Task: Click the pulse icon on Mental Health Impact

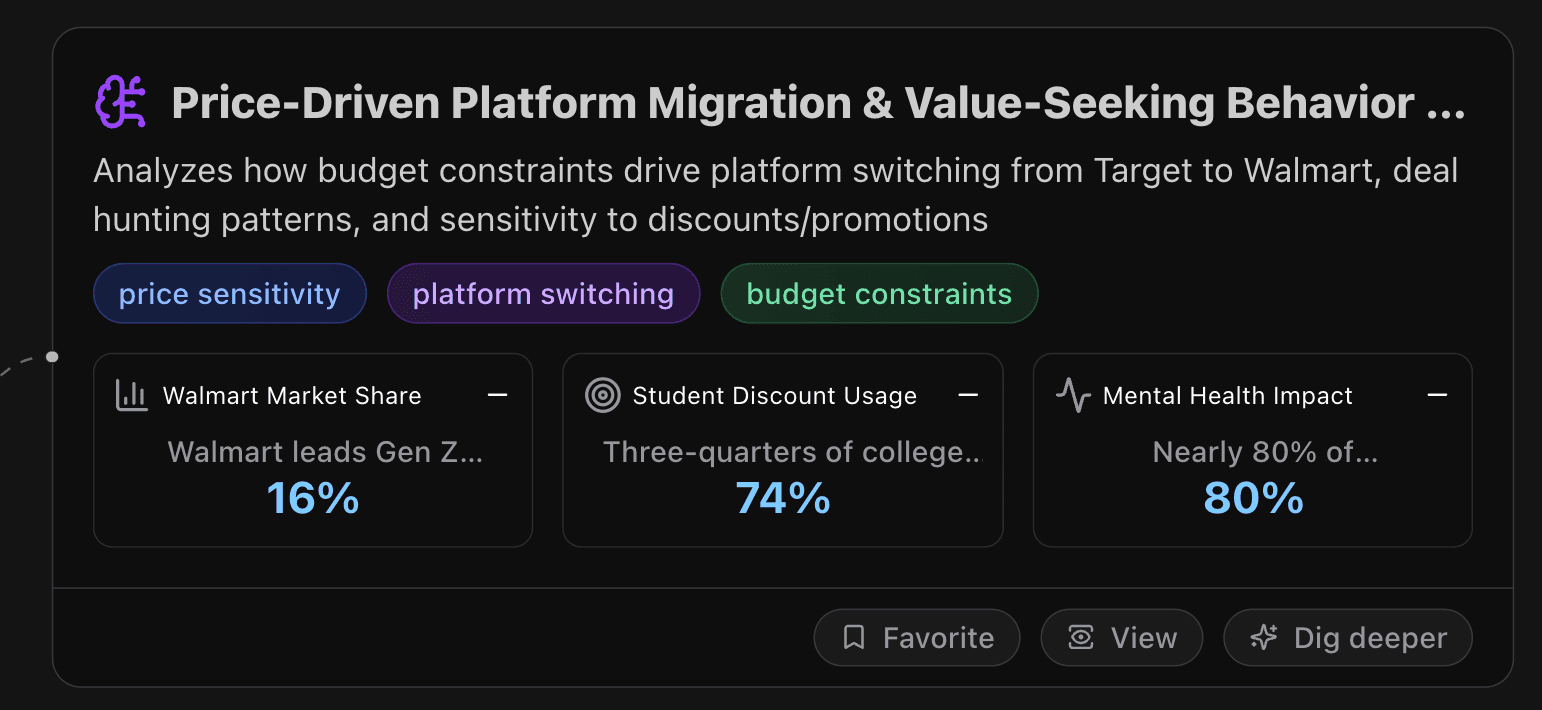Action: [x=1072, y=395]
